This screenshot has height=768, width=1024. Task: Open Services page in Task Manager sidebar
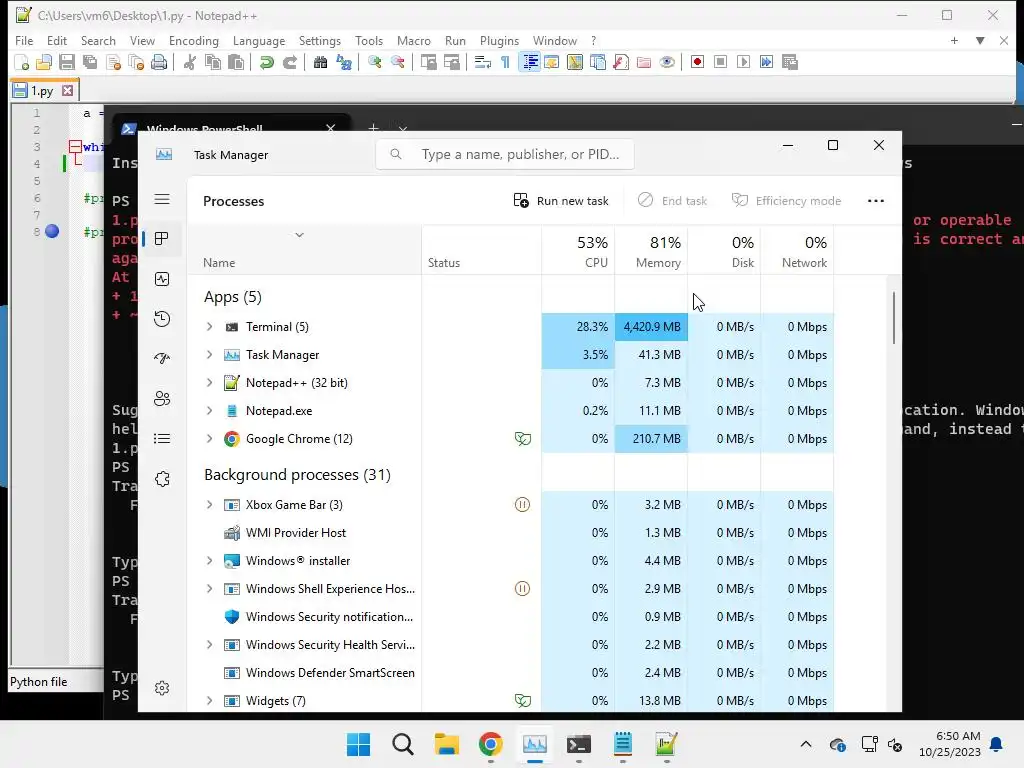pyautogui.click(x=162, y=479)
